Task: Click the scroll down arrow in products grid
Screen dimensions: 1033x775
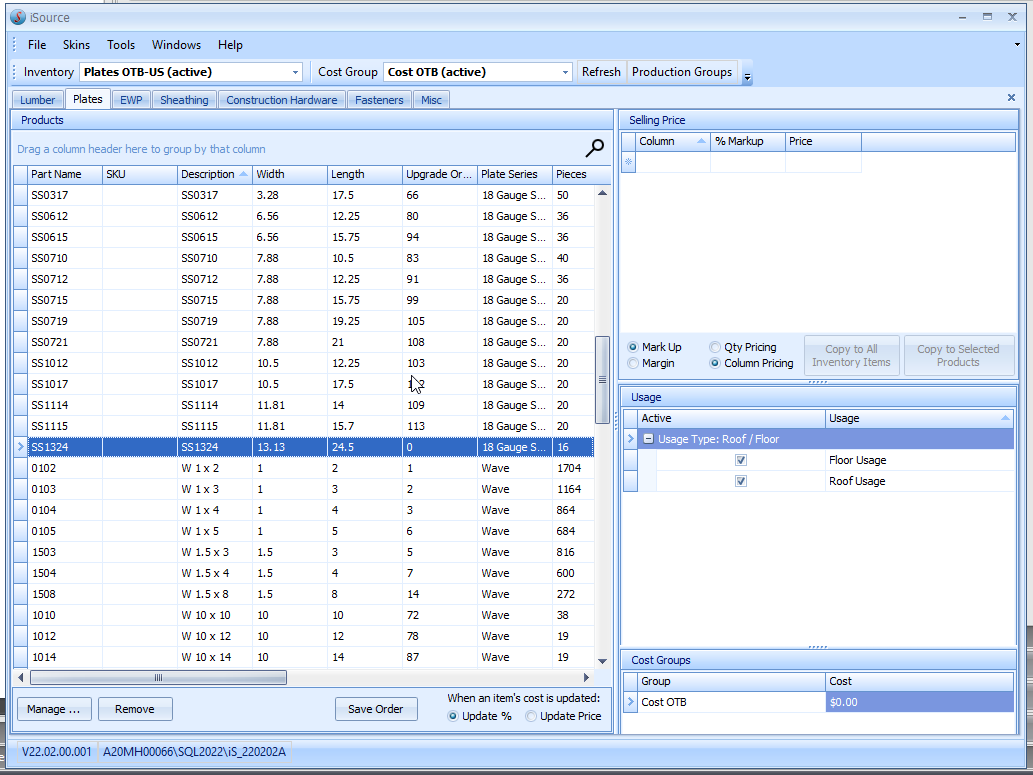Action: (602, 661)
